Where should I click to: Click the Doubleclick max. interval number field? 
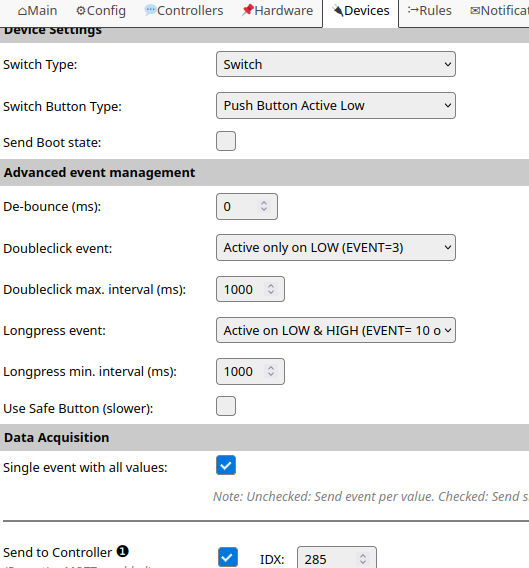click(250, 289)
